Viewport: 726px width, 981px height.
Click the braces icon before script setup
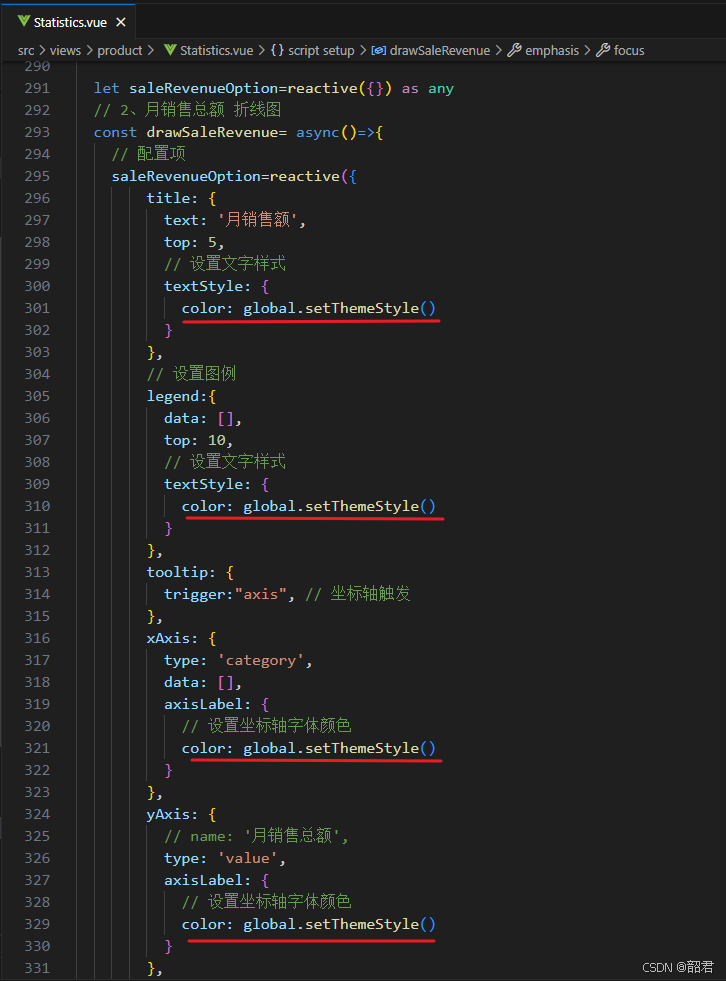[277, 51]
